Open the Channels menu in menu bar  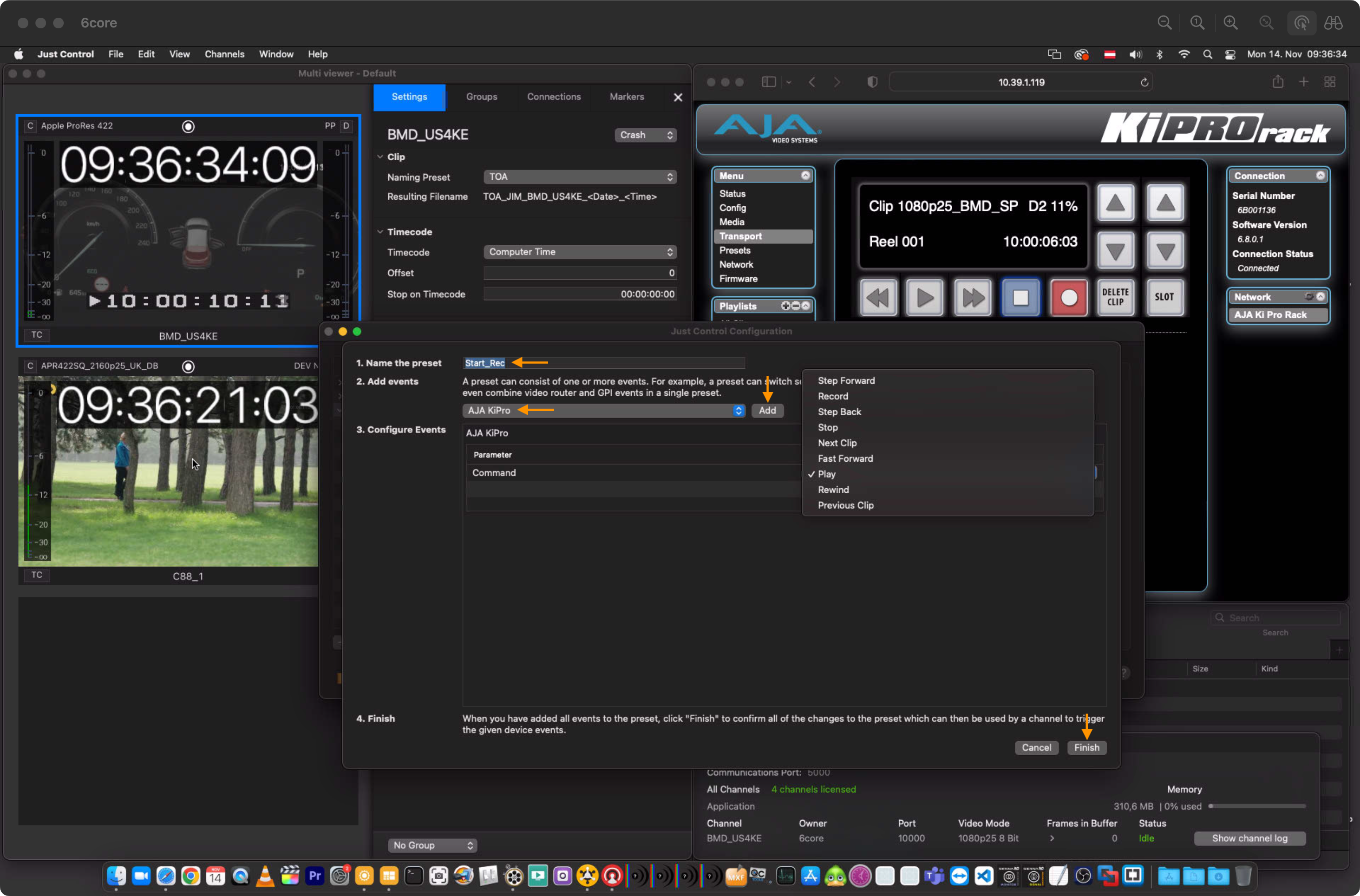[x=224, y=54]
